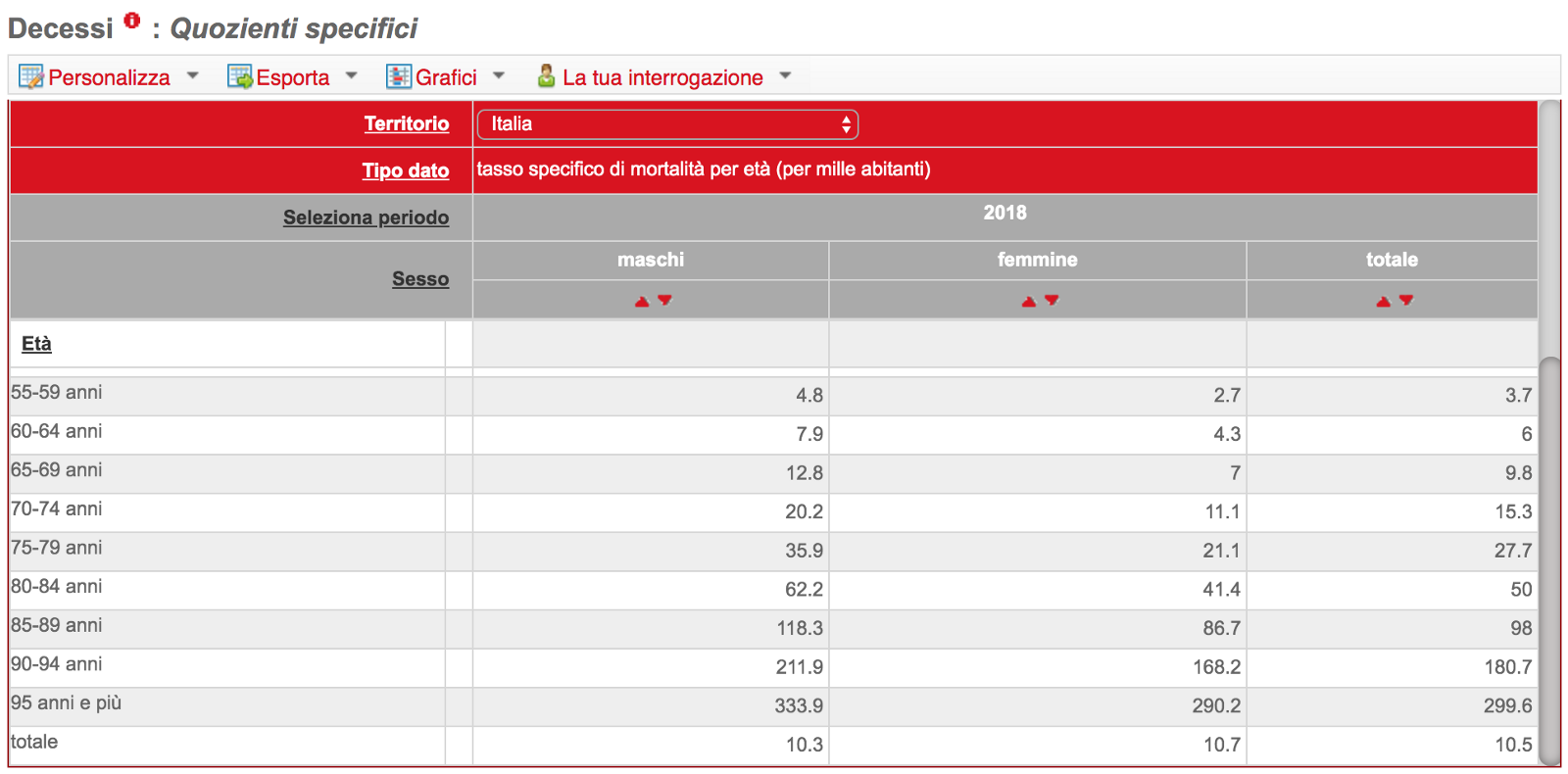Click femmine value 290.2 for 95 anni e più
This screenshot has width=1568, height=774.
(x=1216, y=705)
